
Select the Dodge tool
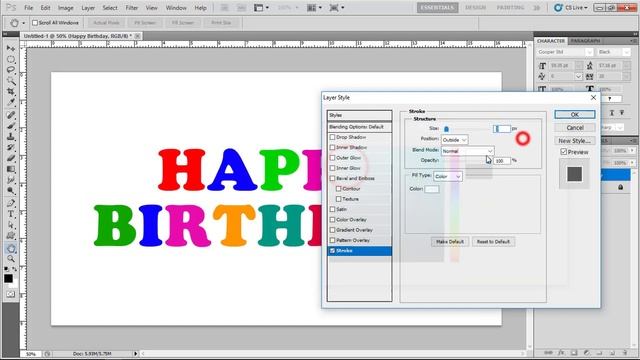11,191
